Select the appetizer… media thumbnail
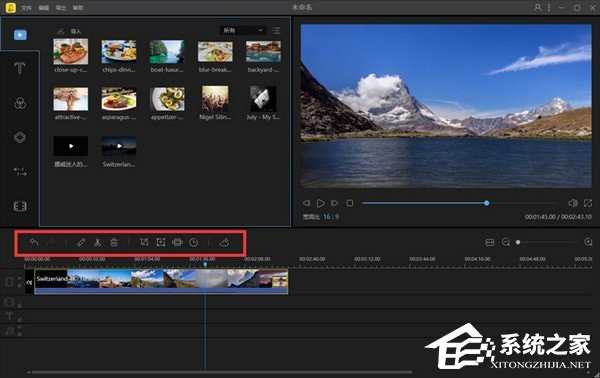Image resolution: width=600 pixels, height=378 pixels. (167, 99)
